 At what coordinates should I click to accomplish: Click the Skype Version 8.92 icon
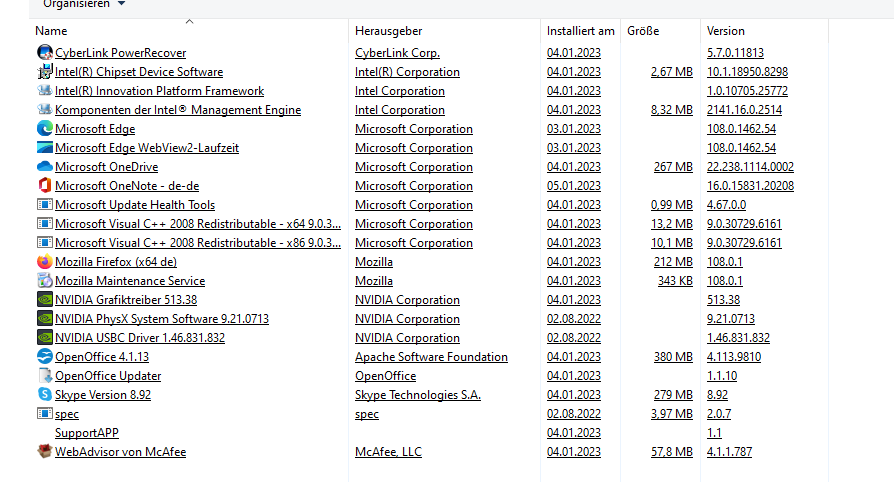point(44,395)
